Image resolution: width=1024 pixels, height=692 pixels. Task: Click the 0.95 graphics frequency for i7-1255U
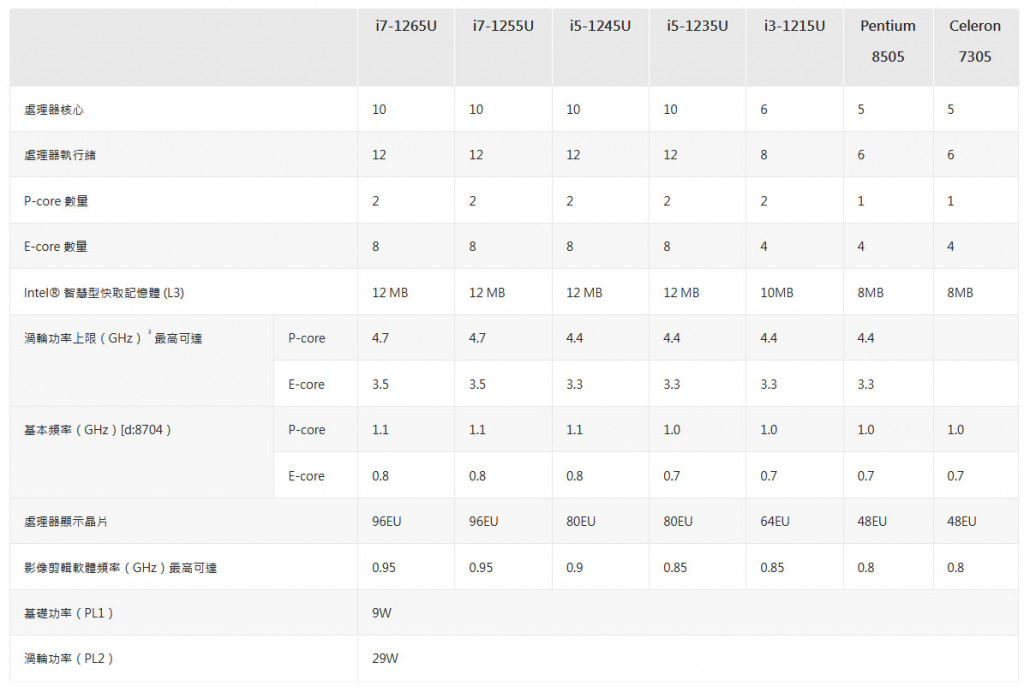(481, 567)
